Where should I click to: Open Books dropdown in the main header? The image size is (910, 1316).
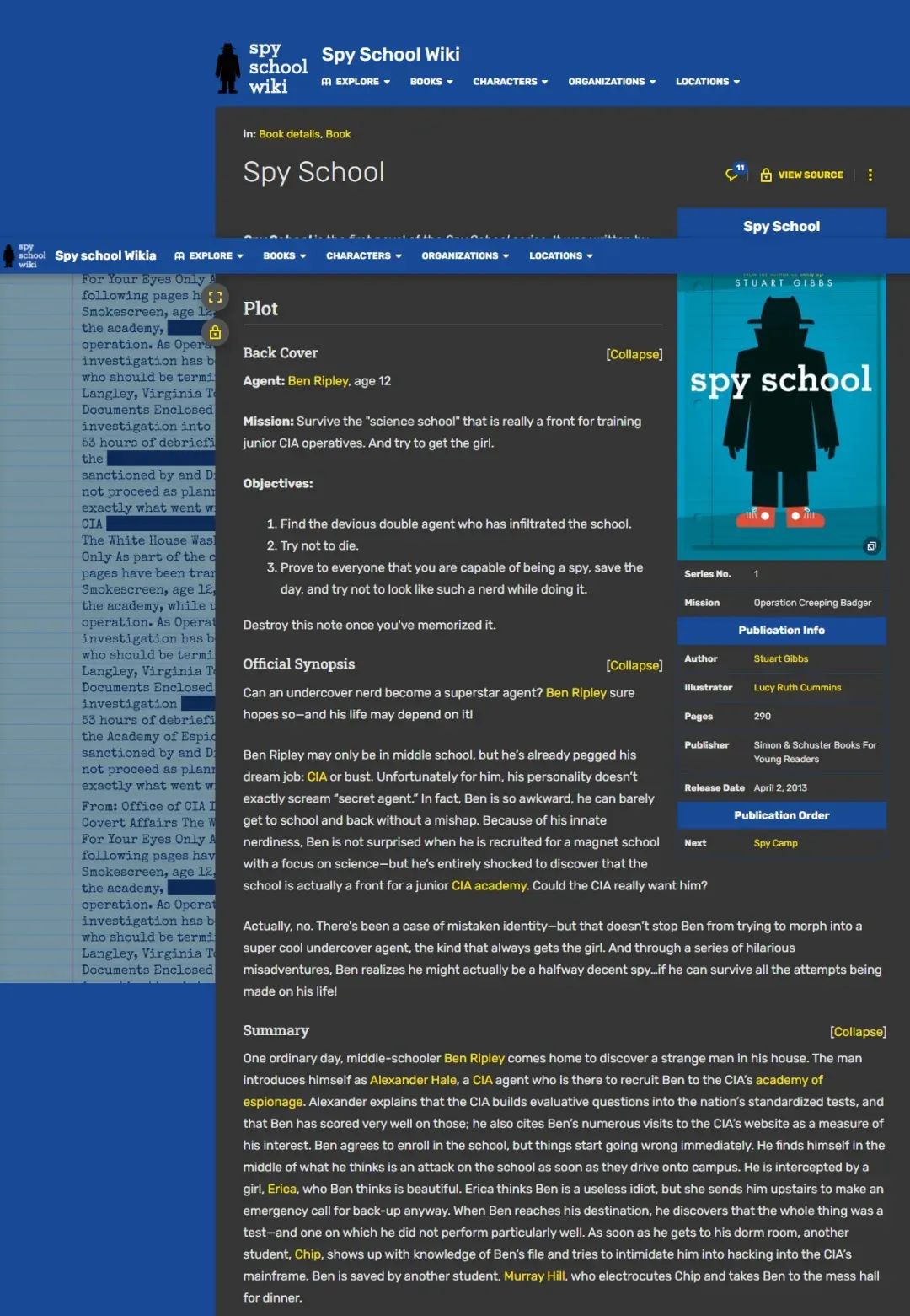pos(431,82)
